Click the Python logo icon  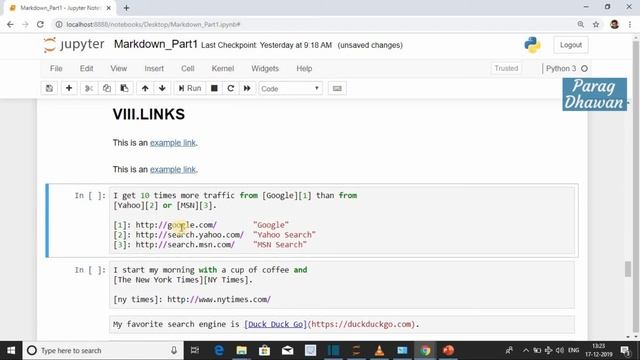[x=532, y=44]
